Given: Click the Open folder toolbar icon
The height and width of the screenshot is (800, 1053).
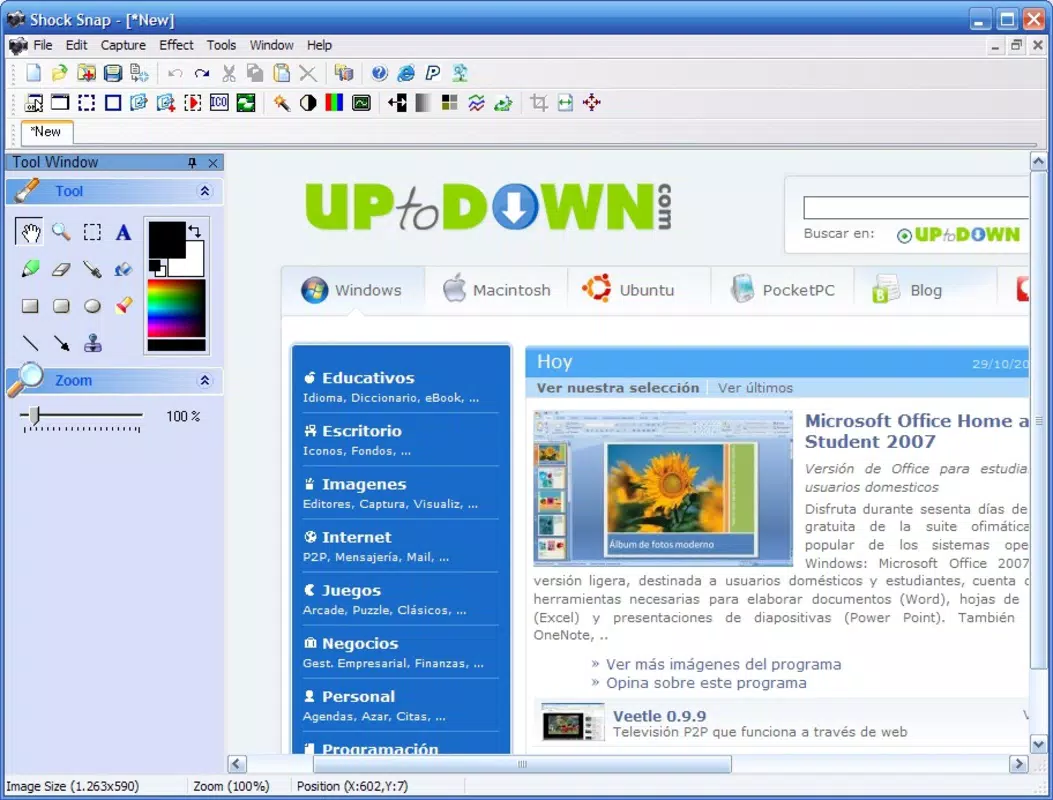Looking at the screenshot, I should pyautogui.click(x=59, y=73).
